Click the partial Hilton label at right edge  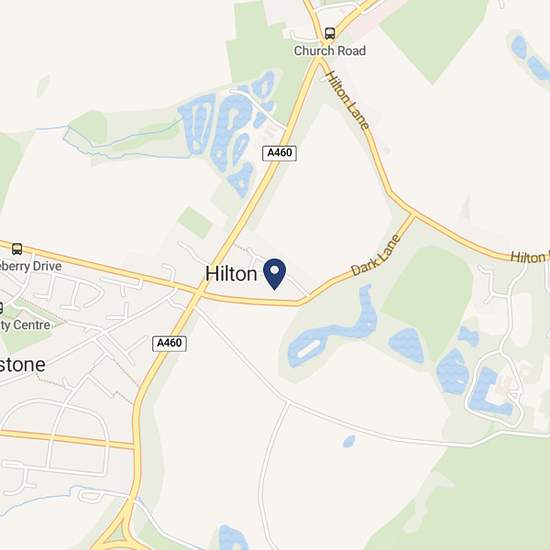530,257
